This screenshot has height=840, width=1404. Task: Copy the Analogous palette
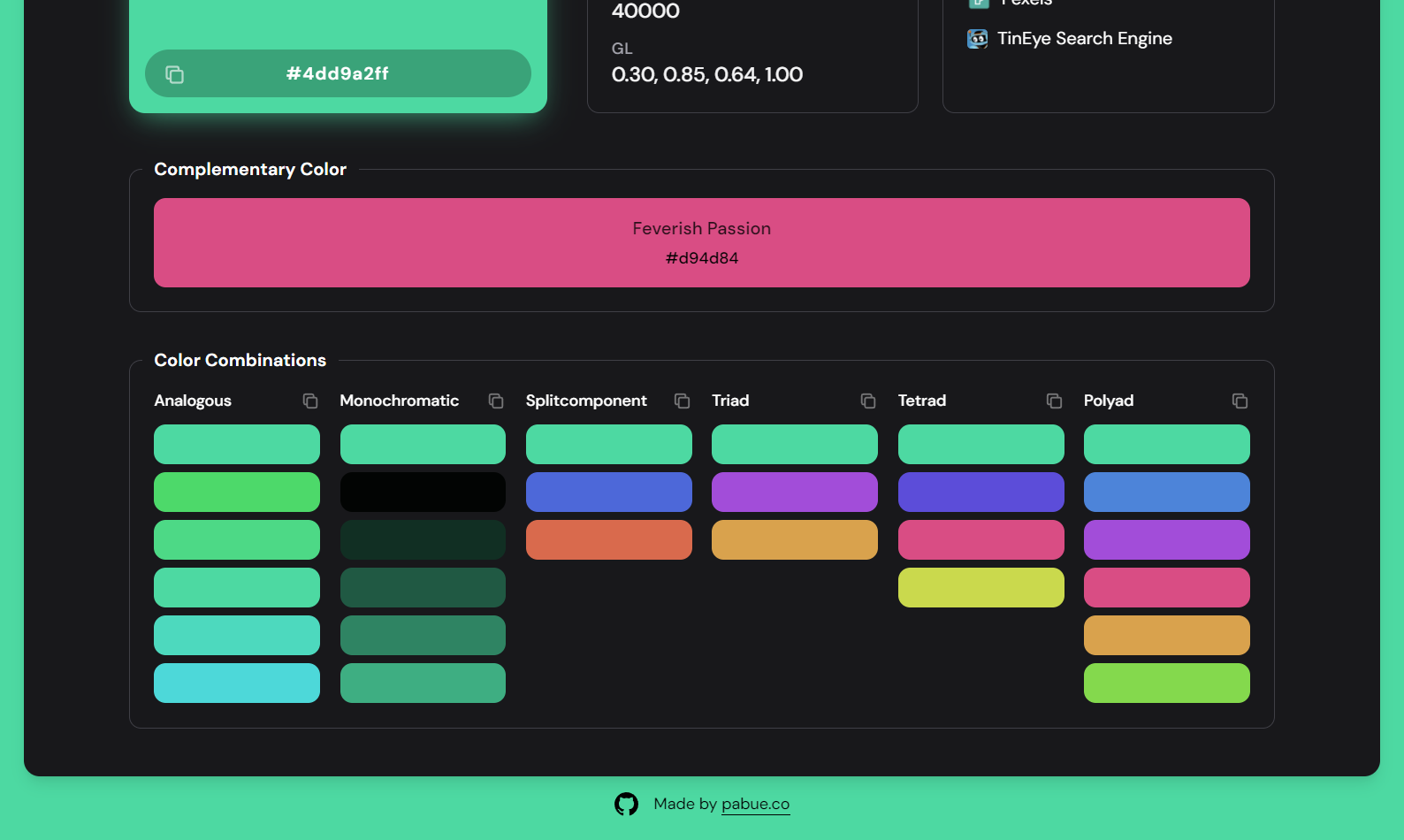click(x=310, y=401)
